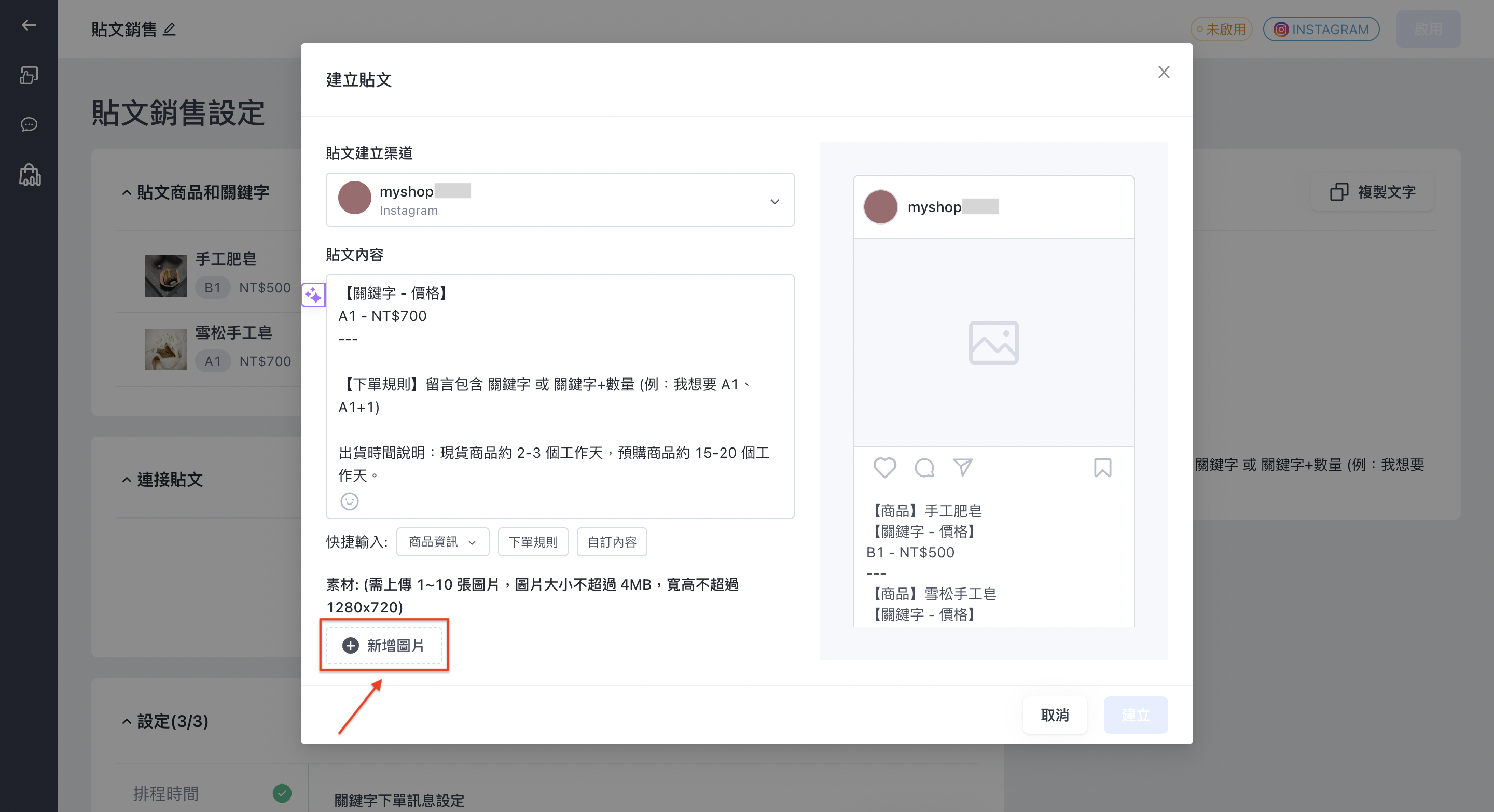Click the green check beside 排程時間

click(x=282, y=793)
